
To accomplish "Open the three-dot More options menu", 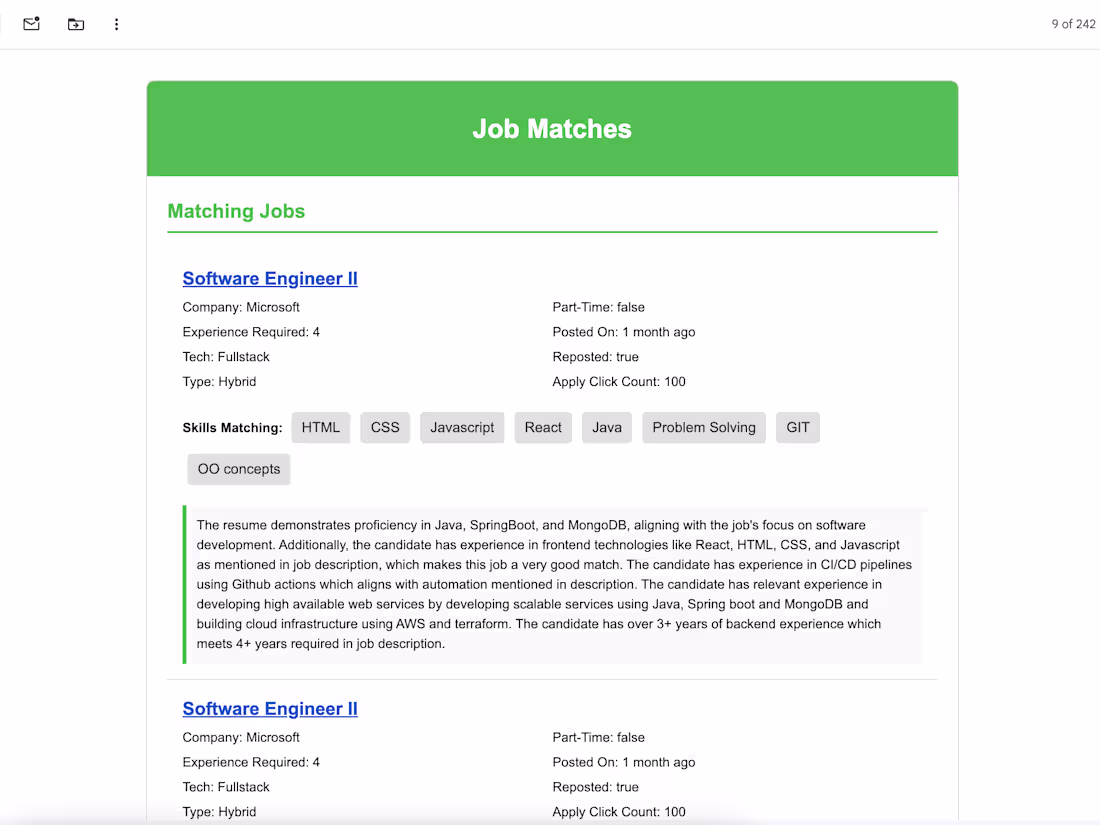I will click(116, 25).
